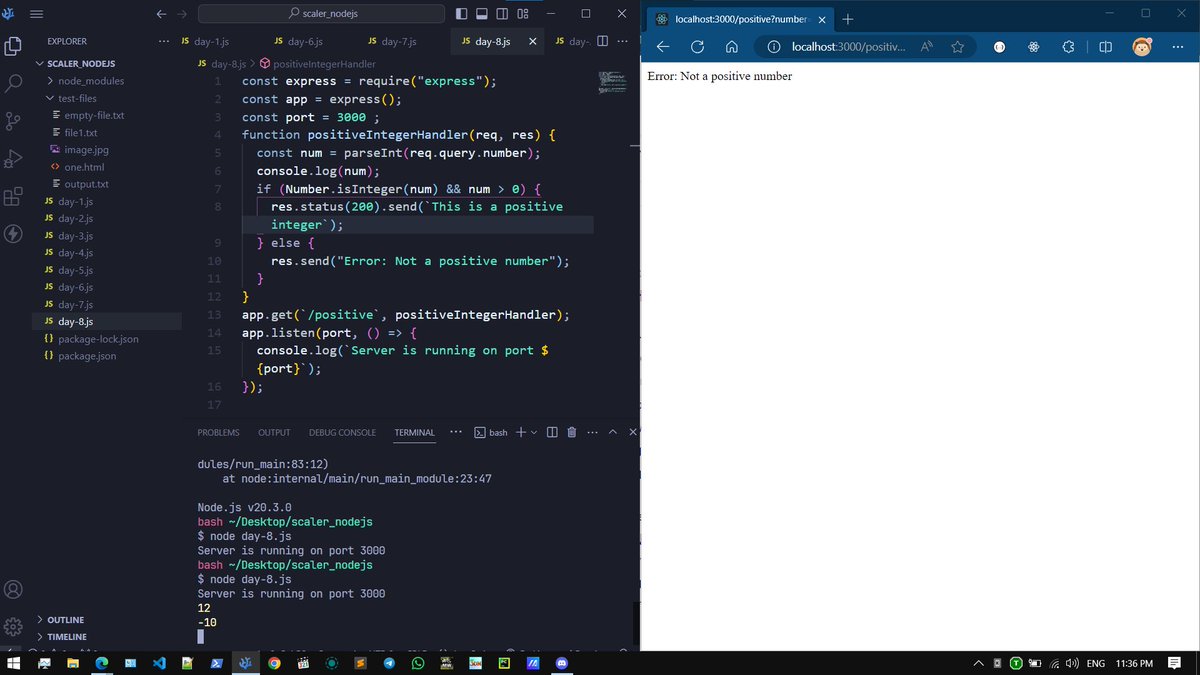This screenshot has height=675, width=1200.
Task: Open day-5.js in the explorer
Action: click(x=75, y=270)
